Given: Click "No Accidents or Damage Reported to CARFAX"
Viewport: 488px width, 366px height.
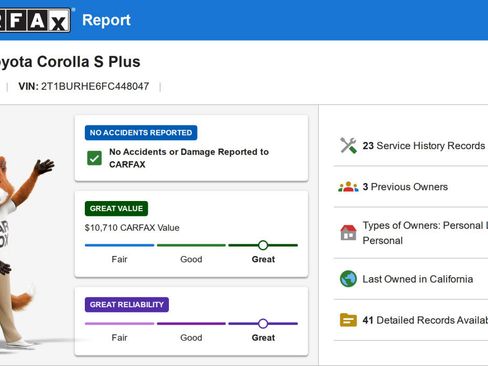Looking at the screenshot, I should point(189,158).
